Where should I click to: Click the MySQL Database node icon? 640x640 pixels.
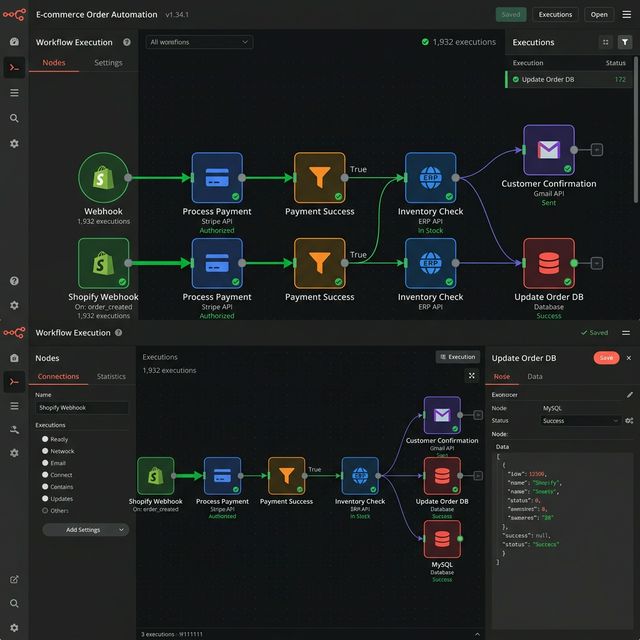(442, 539)
